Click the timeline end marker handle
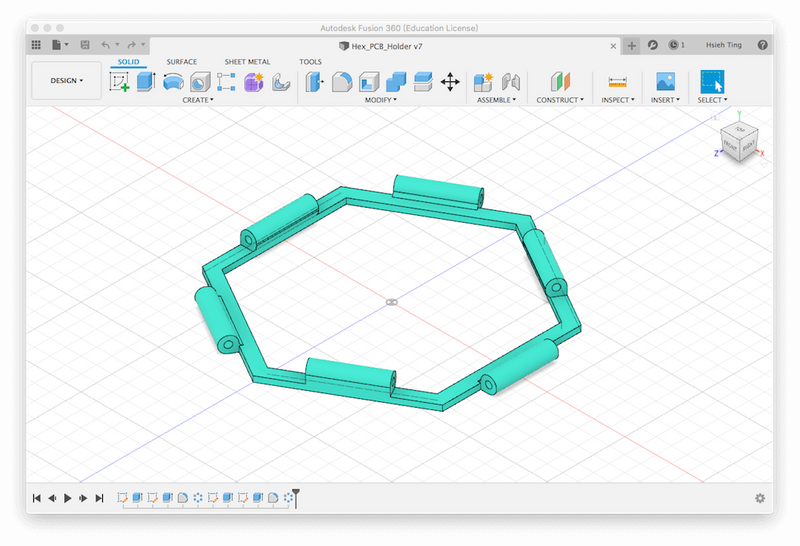Image resolution: width=800 pixels, height=546 pixels. (296, 496)
